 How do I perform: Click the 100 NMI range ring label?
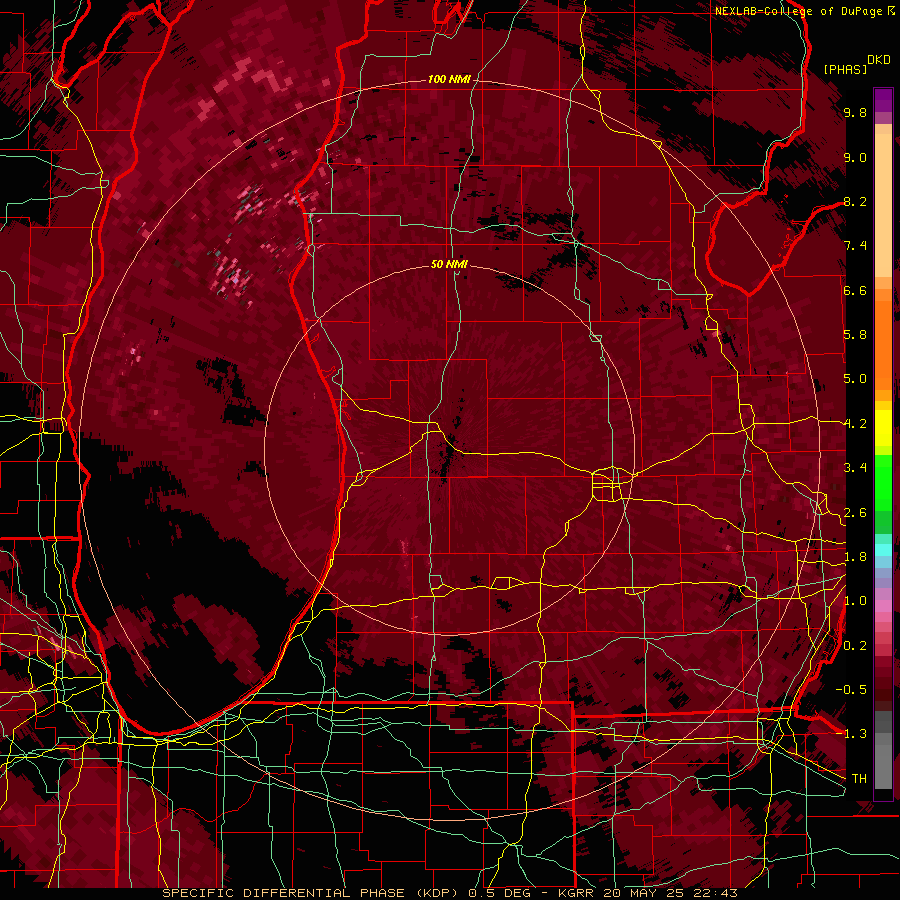449,79
